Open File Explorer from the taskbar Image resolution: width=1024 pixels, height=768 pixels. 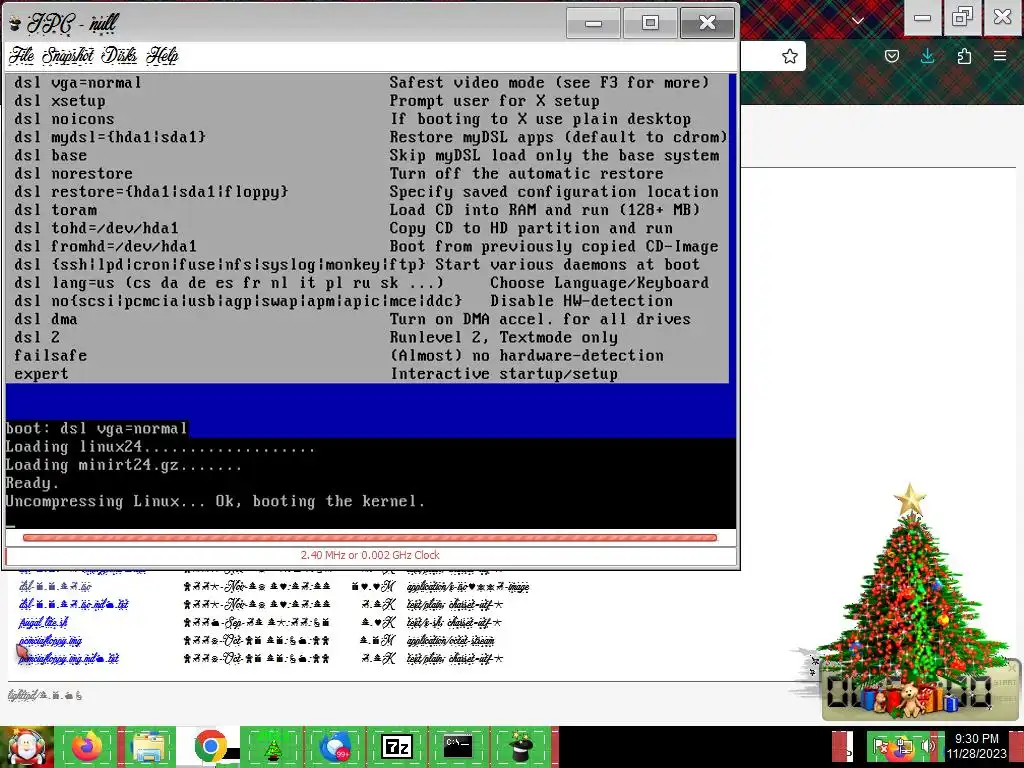(148, 746)
